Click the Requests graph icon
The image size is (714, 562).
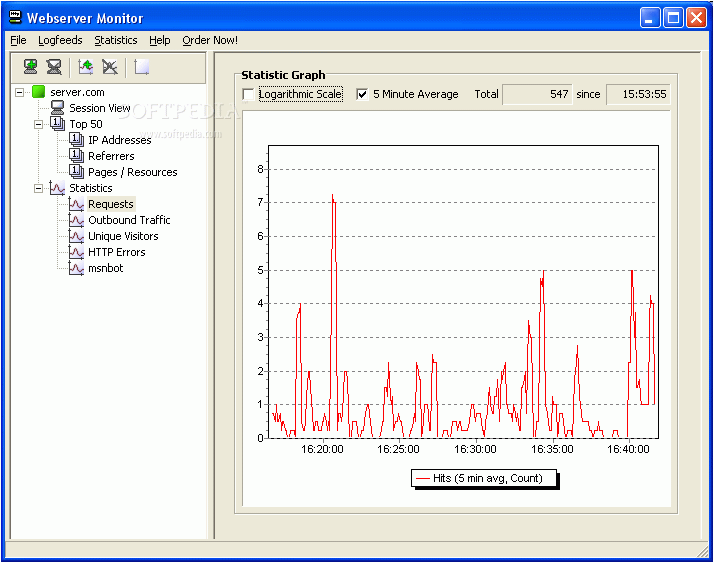tap(76, 204)
